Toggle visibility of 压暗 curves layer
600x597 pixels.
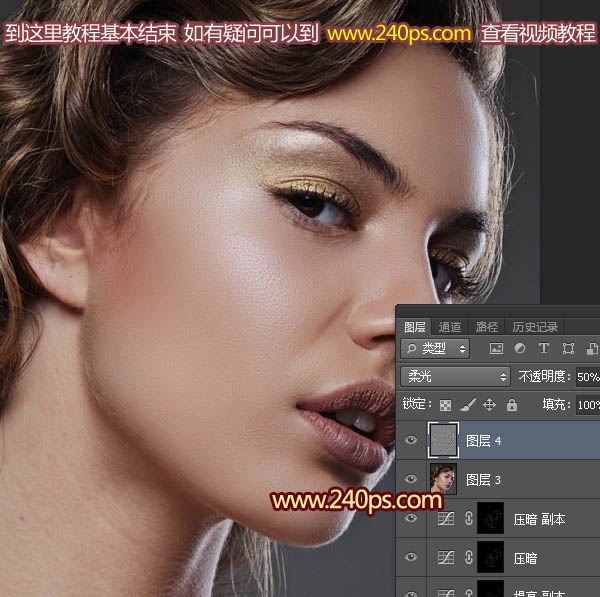411,557
